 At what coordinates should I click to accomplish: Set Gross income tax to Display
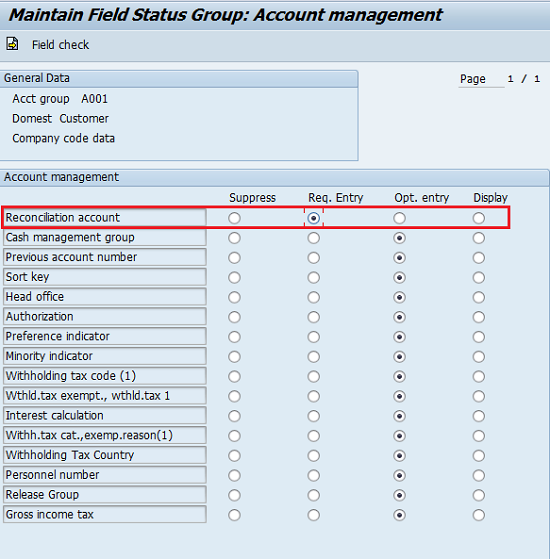click(x=479, y=515)
